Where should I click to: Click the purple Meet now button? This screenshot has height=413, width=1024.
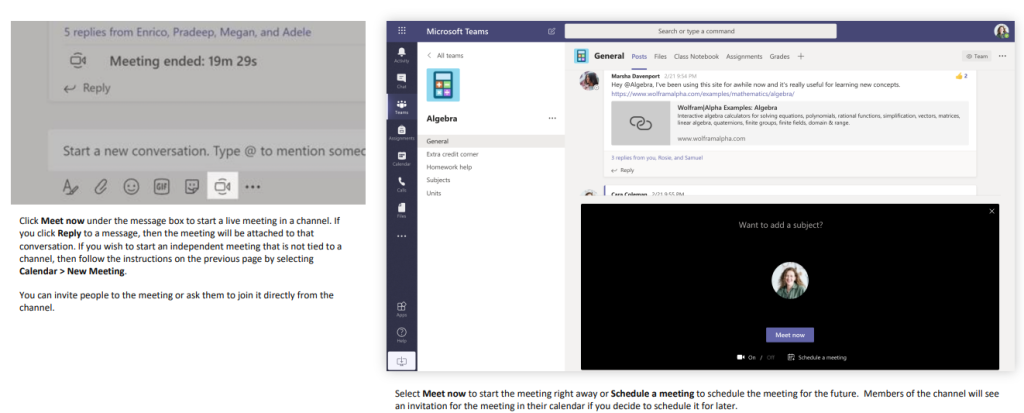pyautogui.click(x=790, y=335)
